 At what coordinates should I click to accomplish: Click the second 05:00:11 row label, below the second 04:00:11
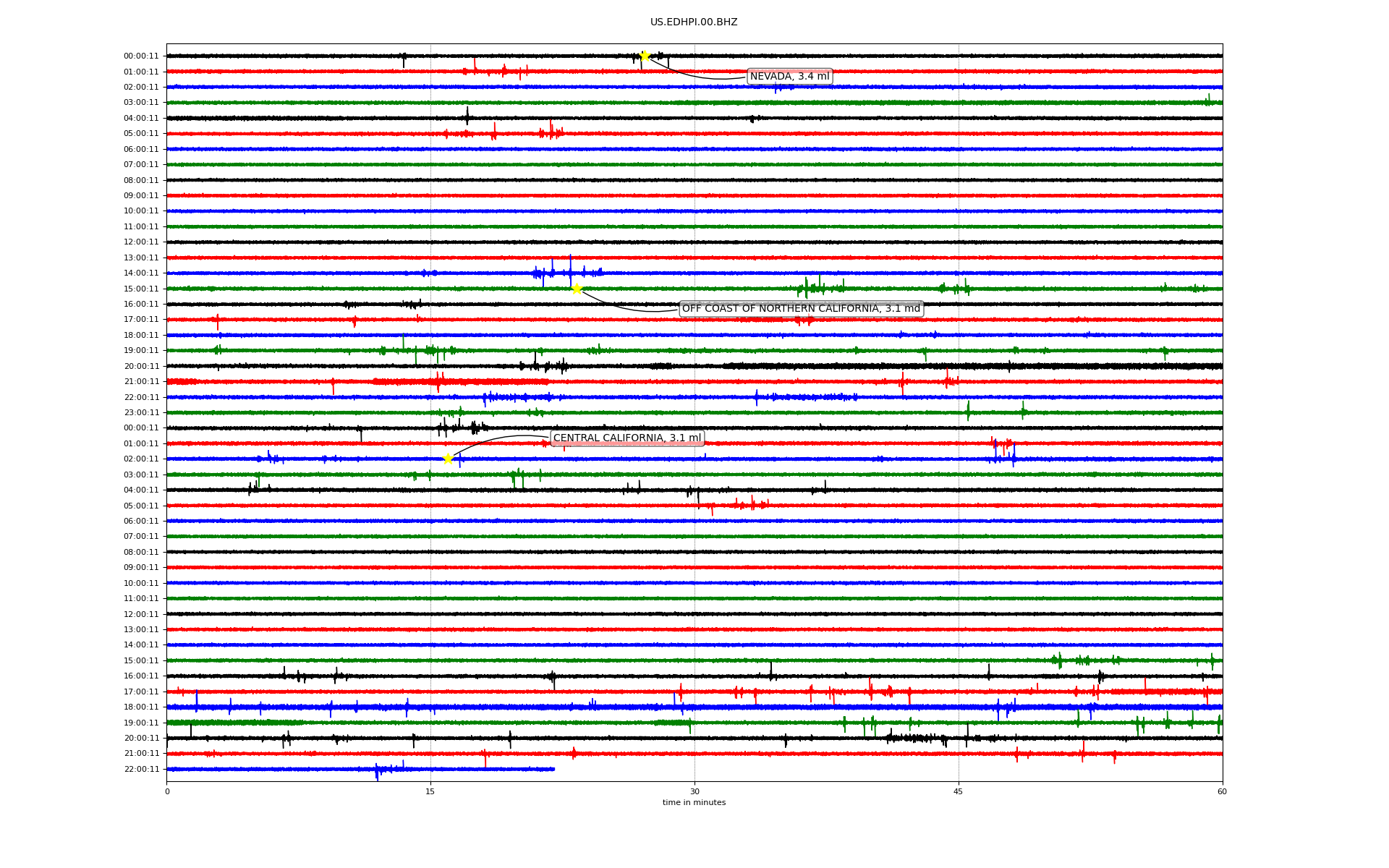(x=141, y=506)
